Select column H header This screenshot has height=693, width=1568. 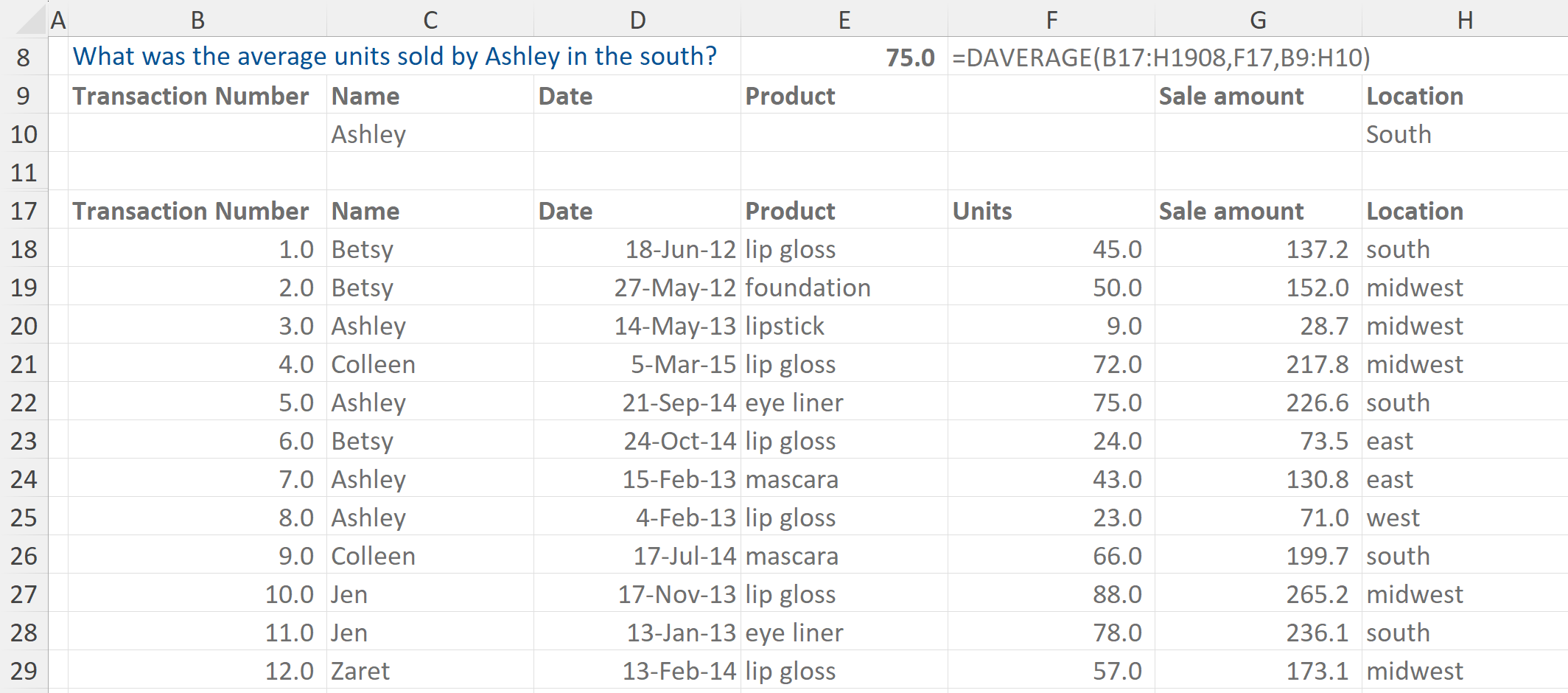(1465, 20)
